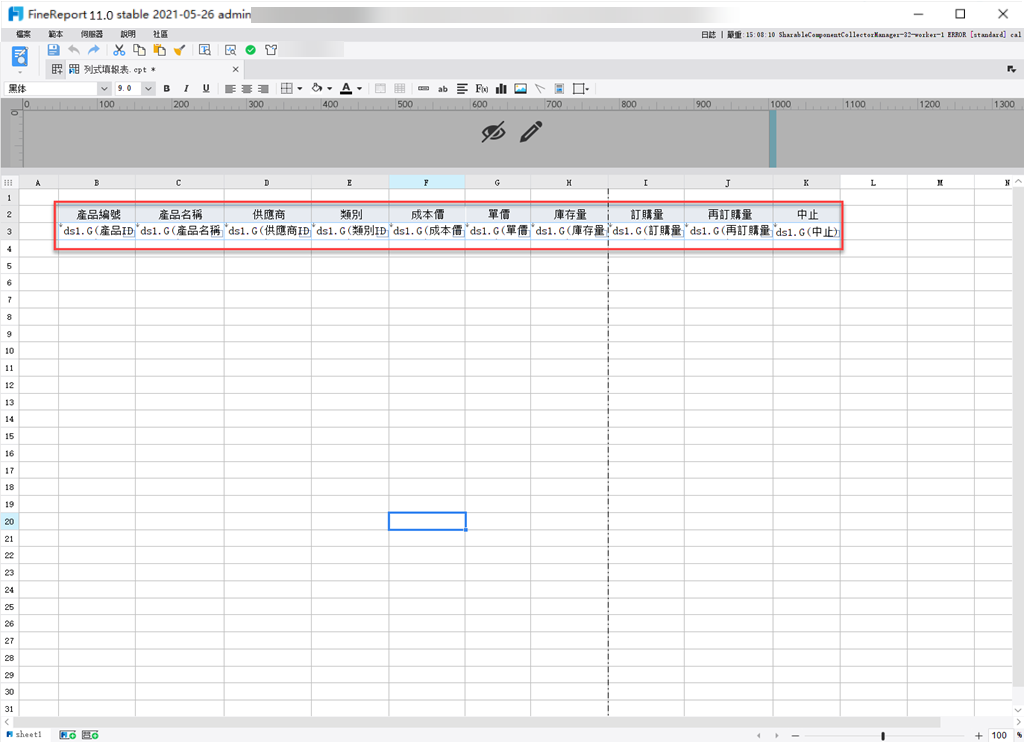Copy the selected cells

[x=139, y=50]
